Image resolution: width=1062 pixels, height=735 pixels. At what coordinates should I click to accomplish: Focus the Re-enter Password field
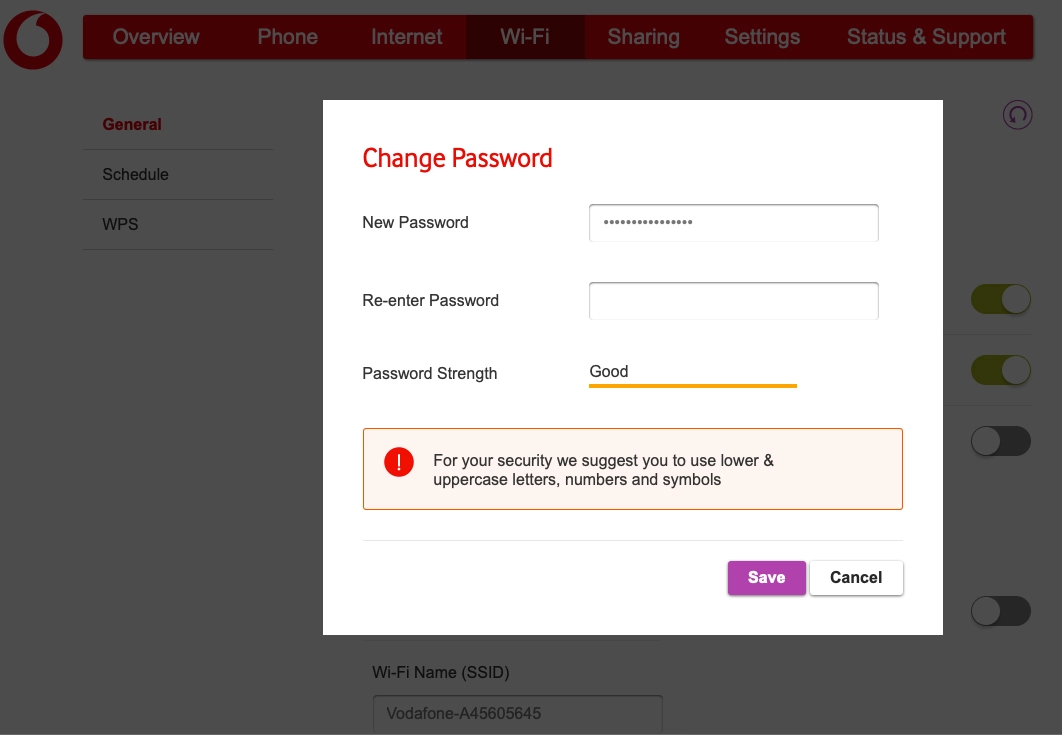click(x=734, y=301)
